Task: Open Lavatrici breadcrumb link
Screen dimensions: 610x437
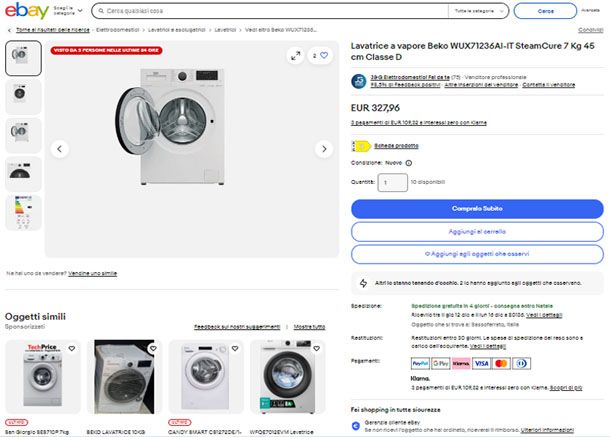Action: coord(225,30)
